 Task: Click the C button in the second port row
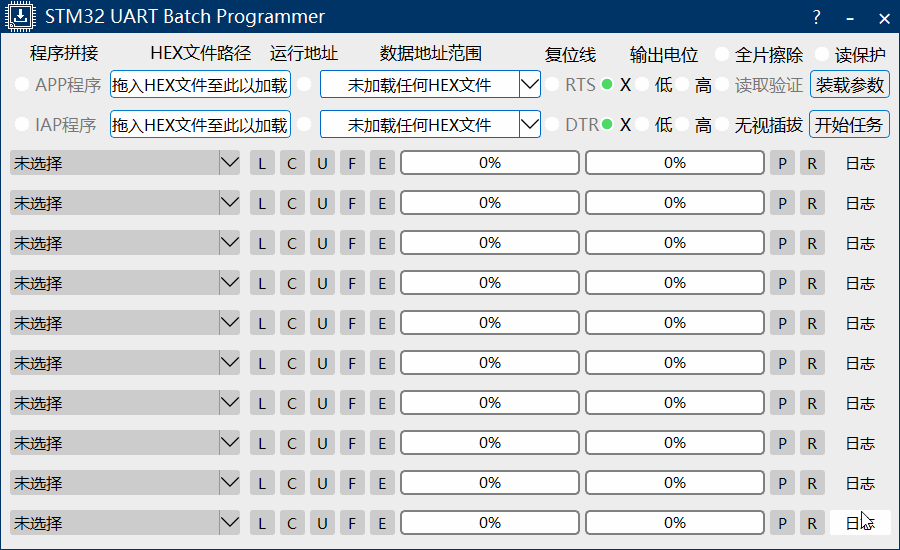click(292, 203)
